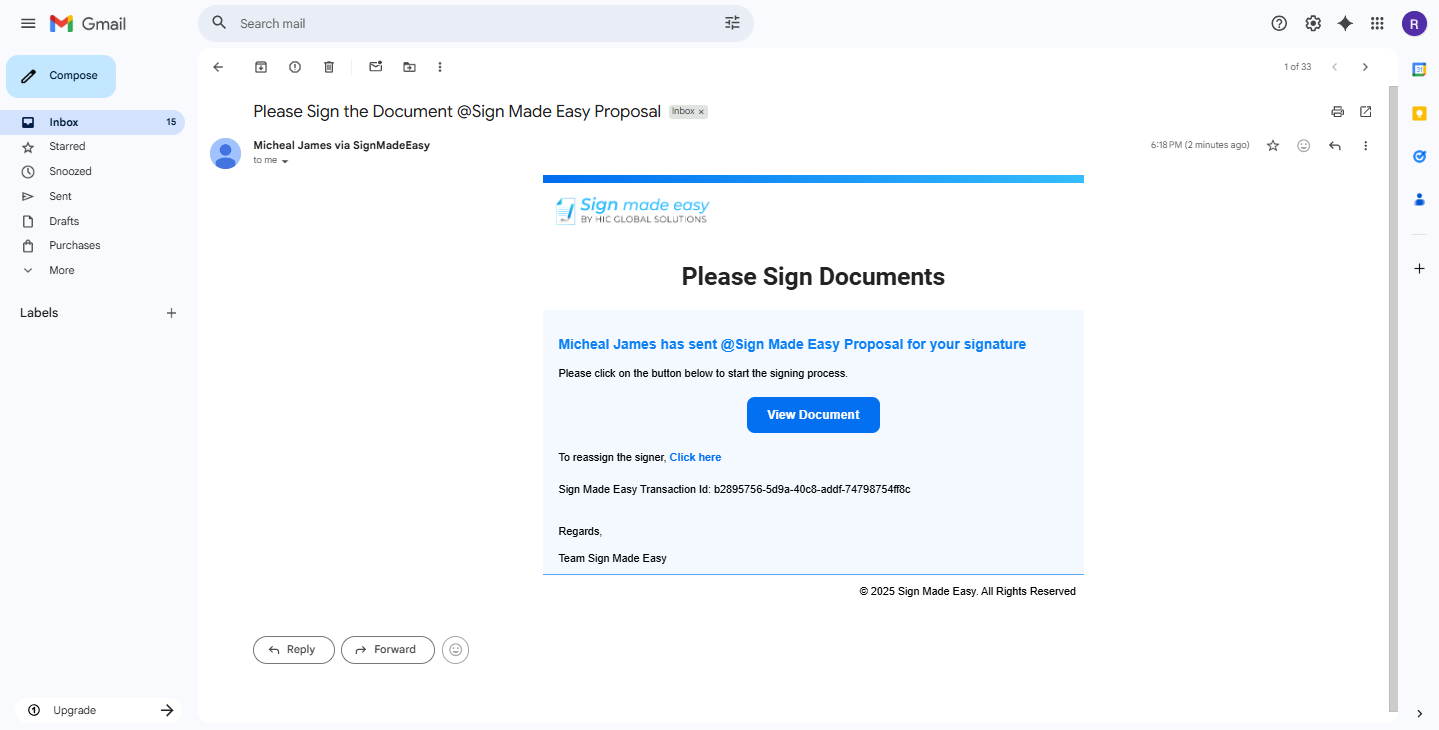Click the '1 of 33' counter
Viewport: 1439px width, 730px height.
pyautogui.click(x=1297, y=67)
